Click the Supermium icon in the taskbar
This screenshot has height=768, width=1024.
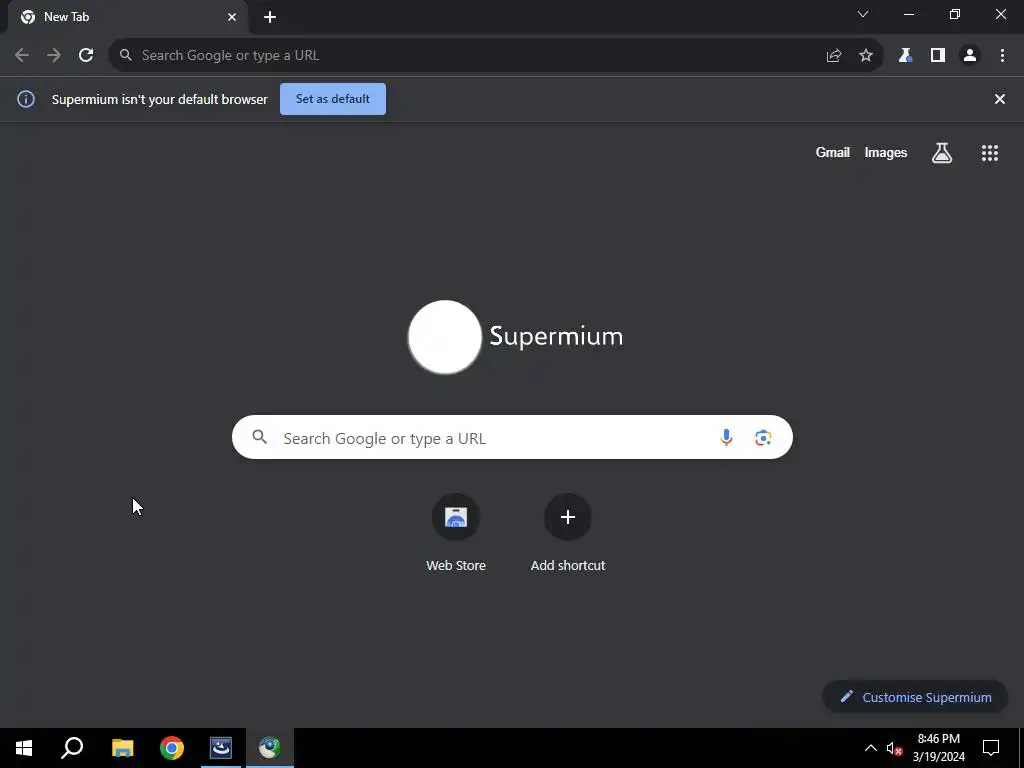tap(270, 748)
